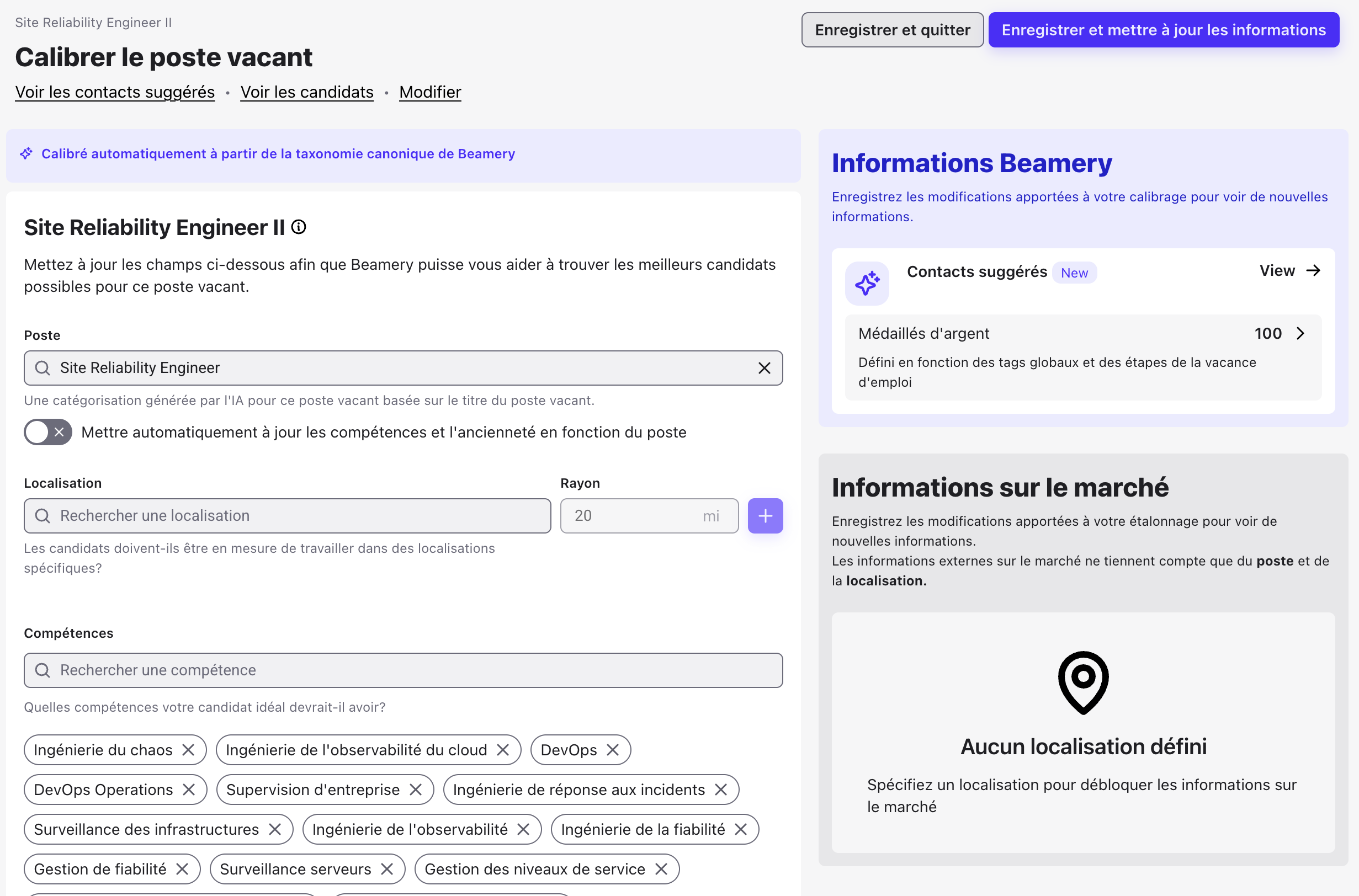Remove the Supervision d'entreprise skill tag

tap(415, 790)
